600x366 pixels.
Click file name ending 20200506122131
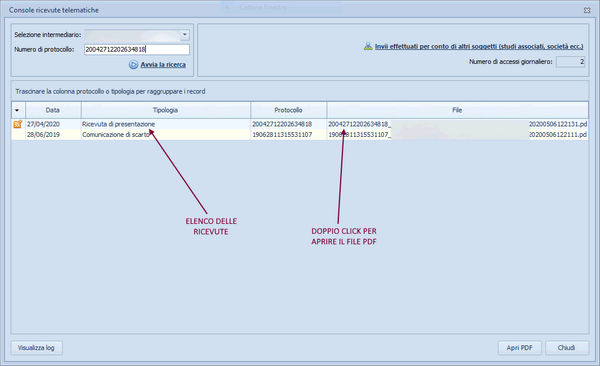458,124
